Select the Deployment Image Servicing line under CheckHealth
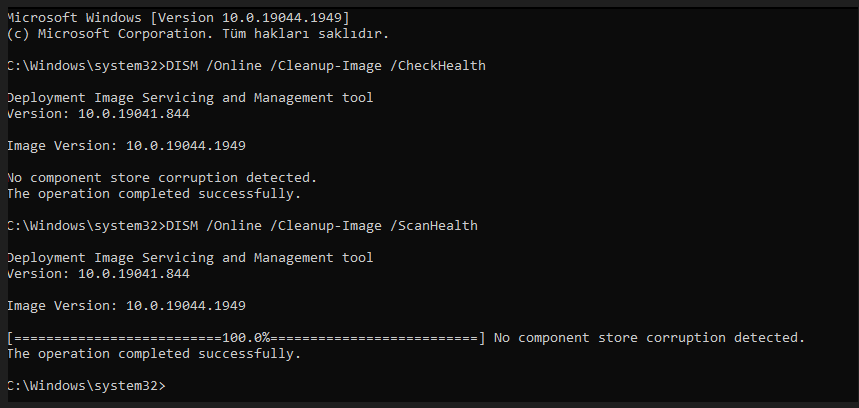This screenshot has height=408, width=859. pos(189,97)
